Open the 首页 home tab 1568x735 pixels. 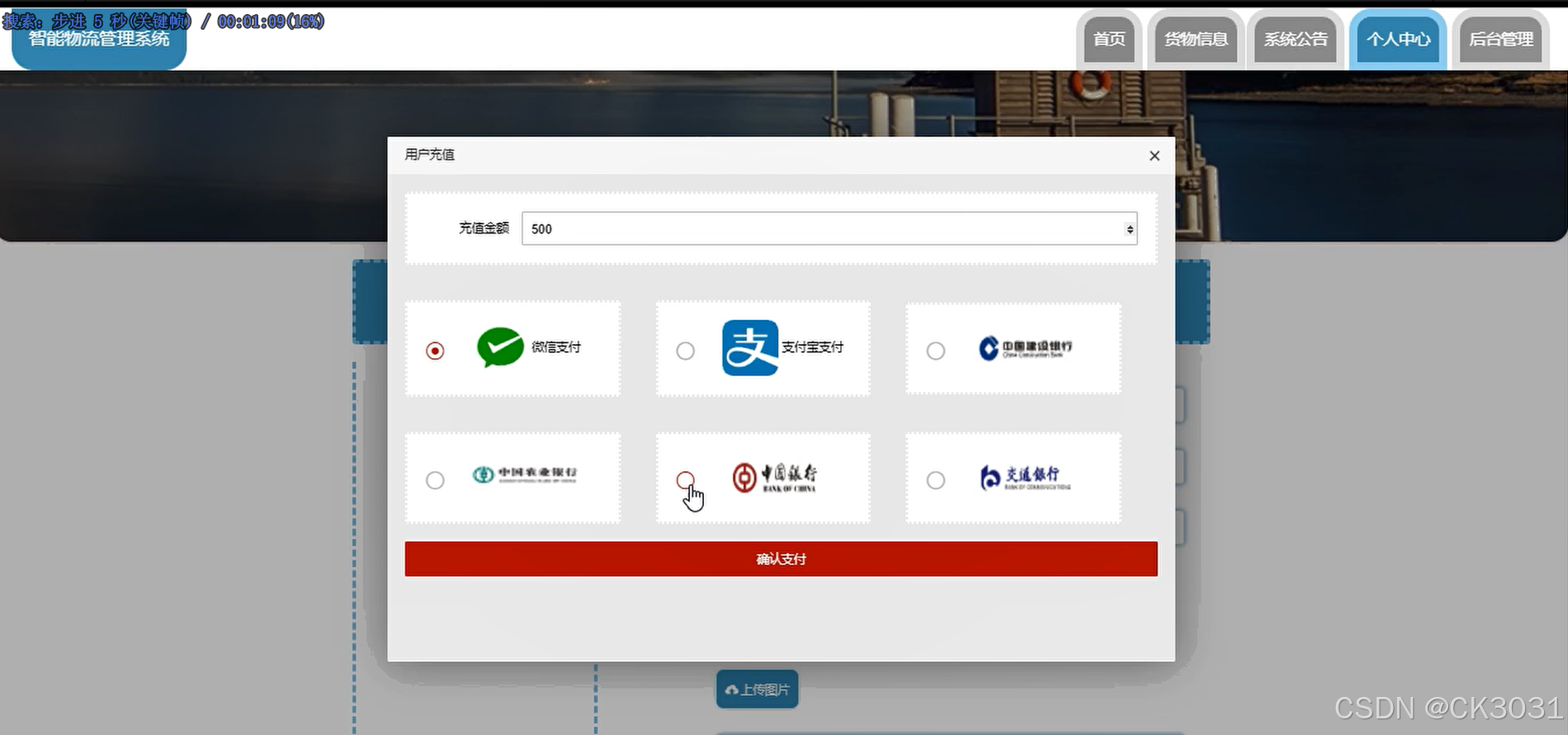coord(1109,40)
